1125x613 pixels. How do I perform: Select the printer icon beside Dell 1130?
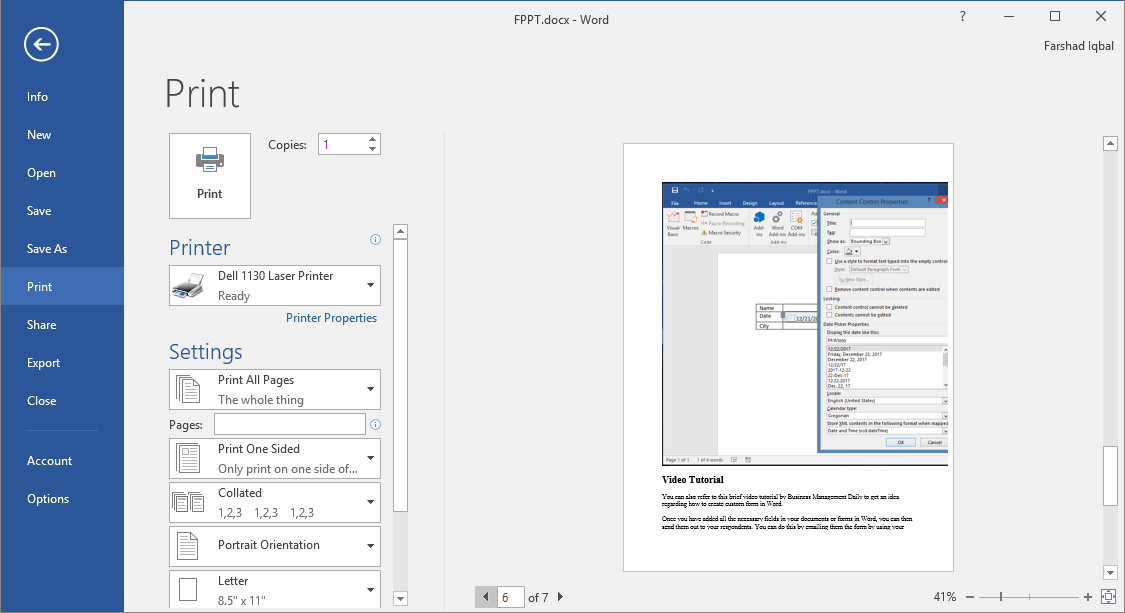point(190,285)
